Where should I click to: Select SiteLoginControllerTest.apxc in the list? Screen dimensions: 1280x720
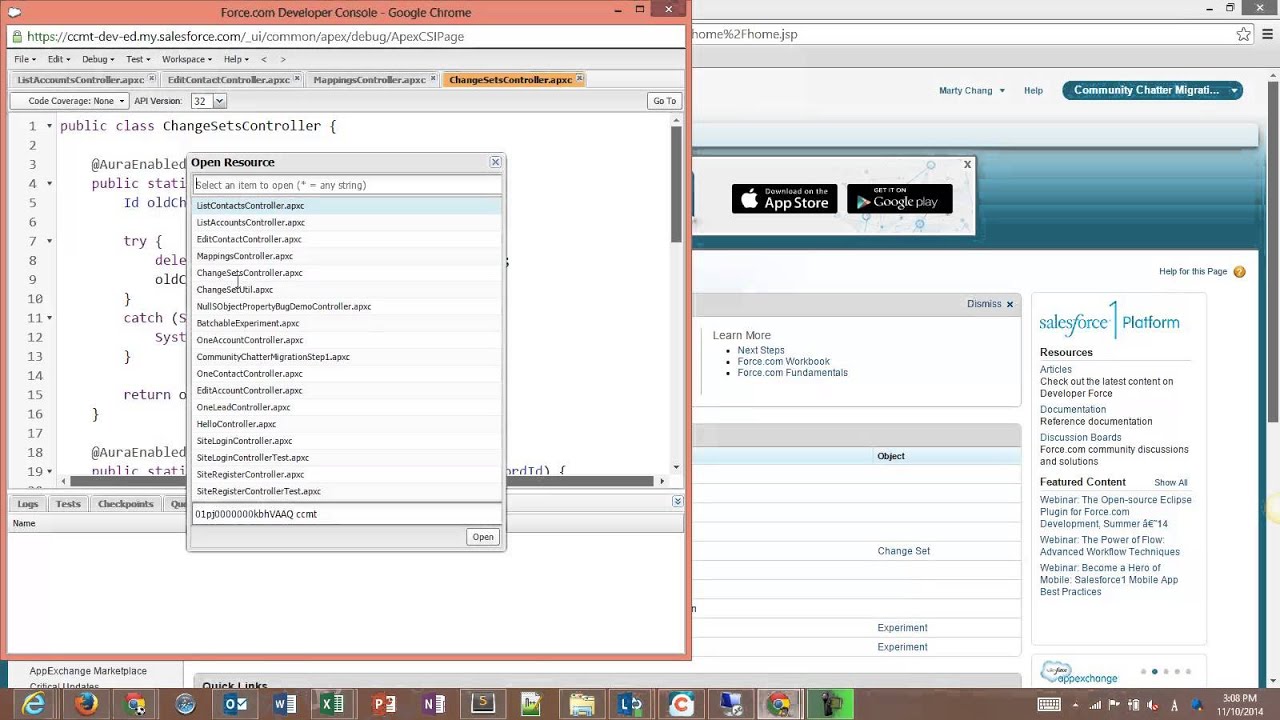(x=346, y=458)
